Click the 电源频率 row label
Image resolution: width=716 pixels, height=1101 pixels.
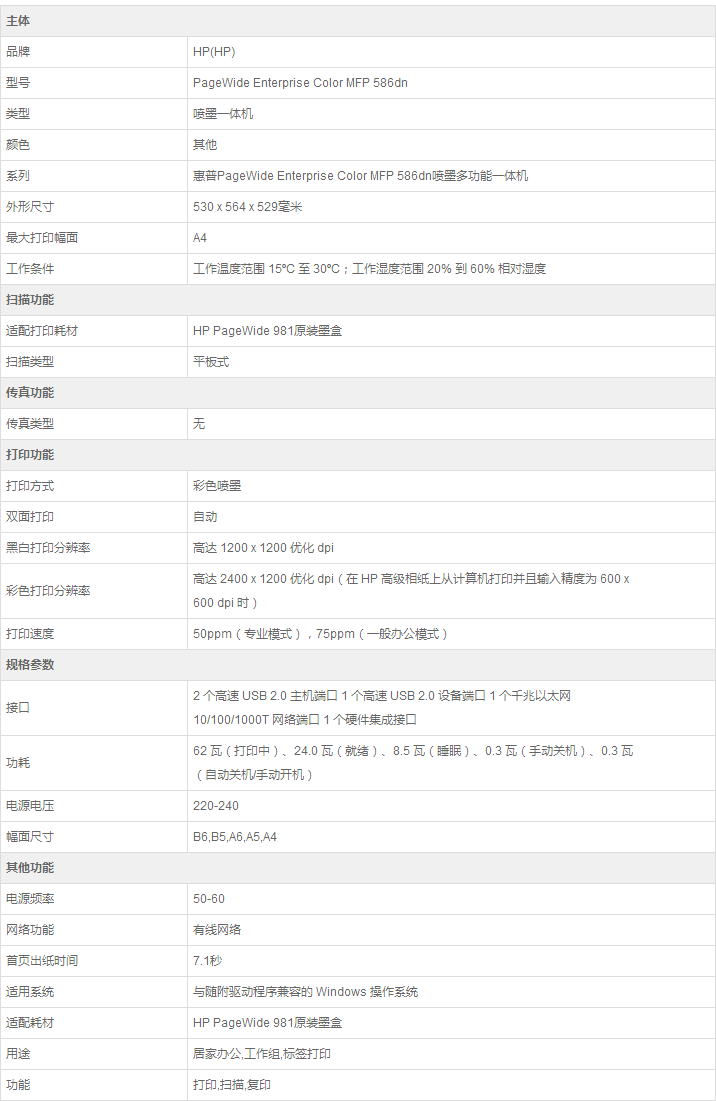[x=29, y=899]
